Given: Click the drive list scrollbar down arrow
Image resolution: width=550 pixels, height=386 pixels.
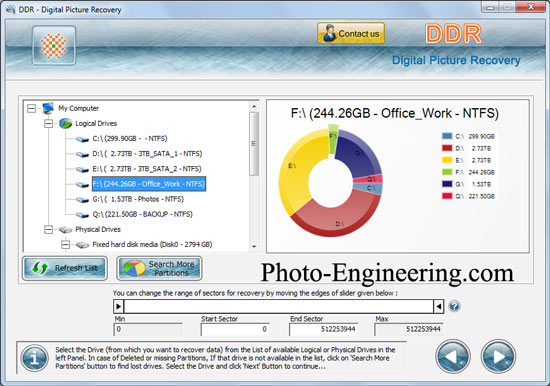Looking at the screenshot, I should coord(254,247).
